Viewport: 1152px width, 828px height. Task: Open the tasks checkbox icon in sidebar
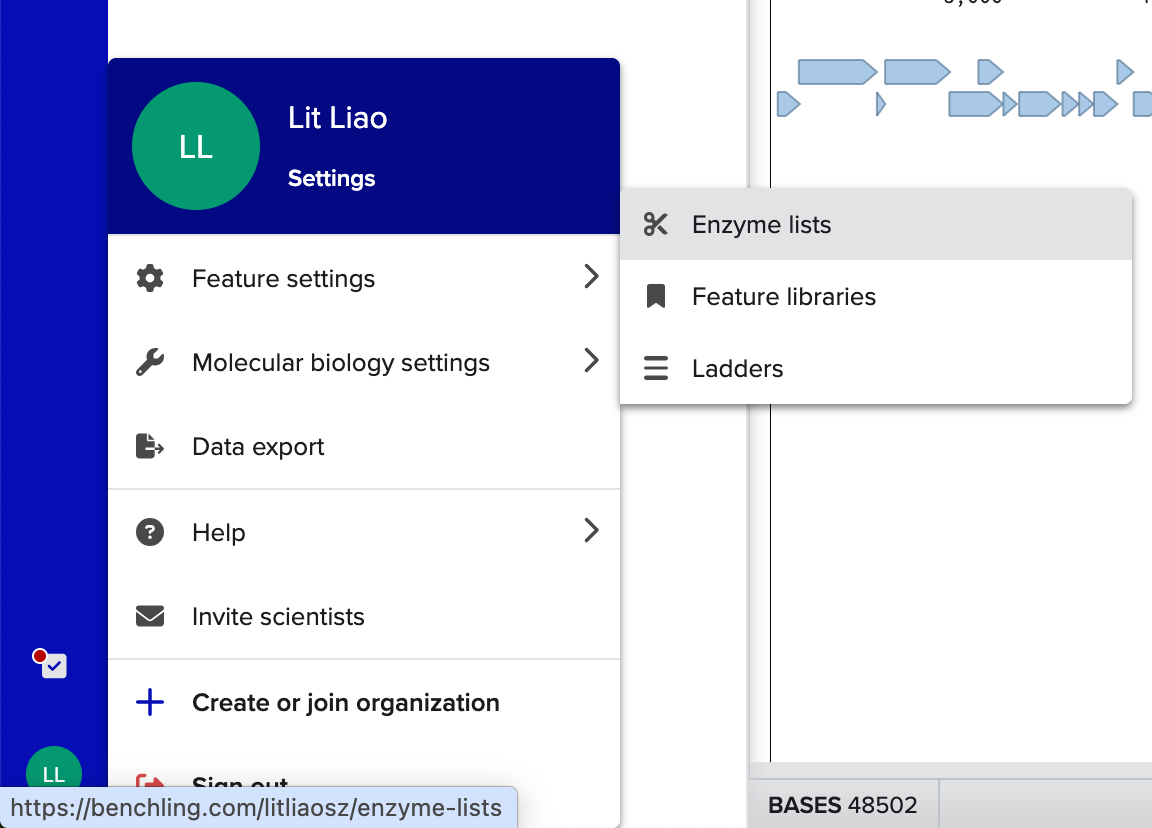pos(54,665)
